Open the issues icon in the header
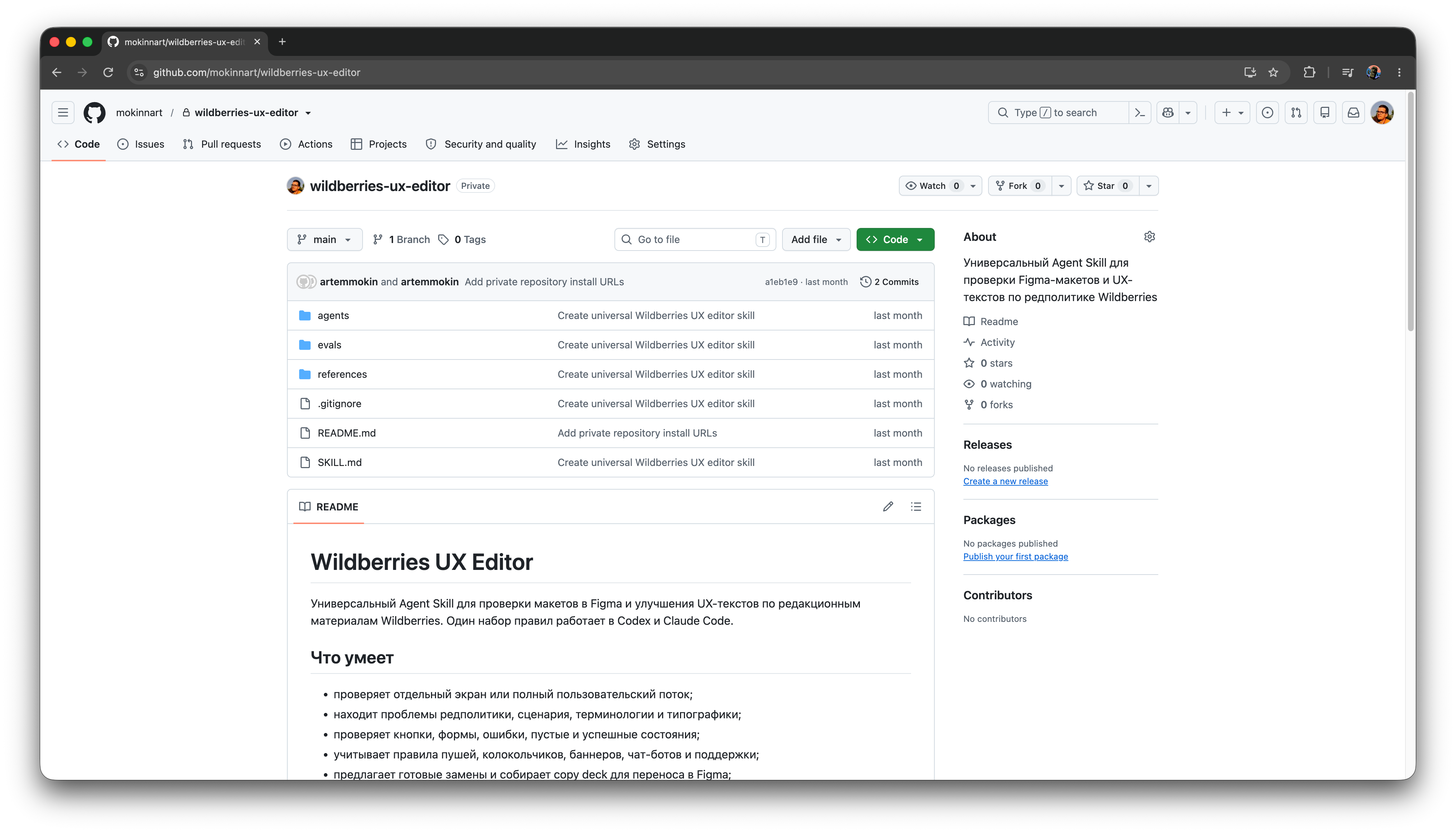This screenshot has width=1456, height=833. [x=1267, y=113]
